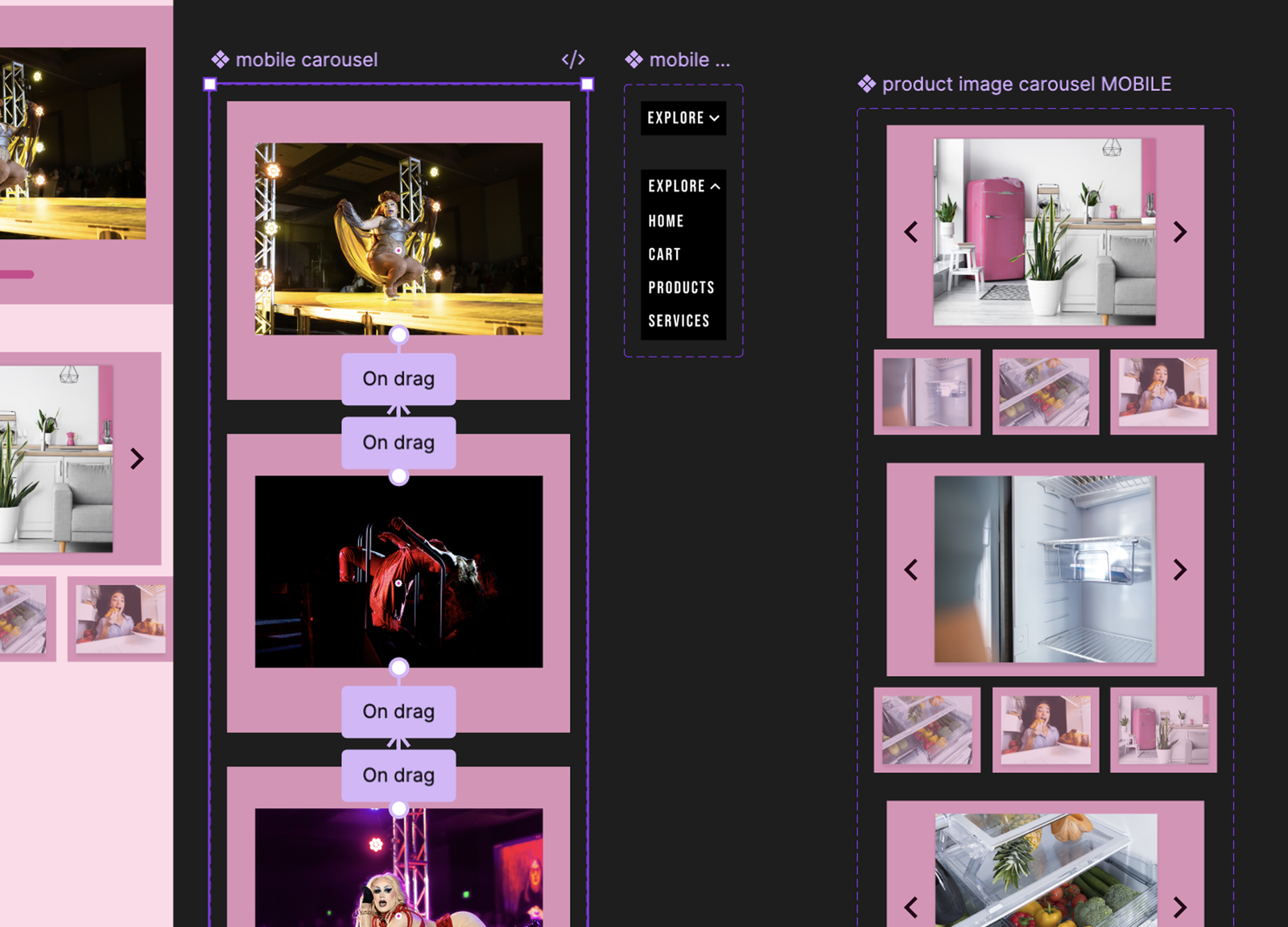The image size is (1288, 927).
Task: Click the code icon beside mobile carousel
Action: [572, 60]
